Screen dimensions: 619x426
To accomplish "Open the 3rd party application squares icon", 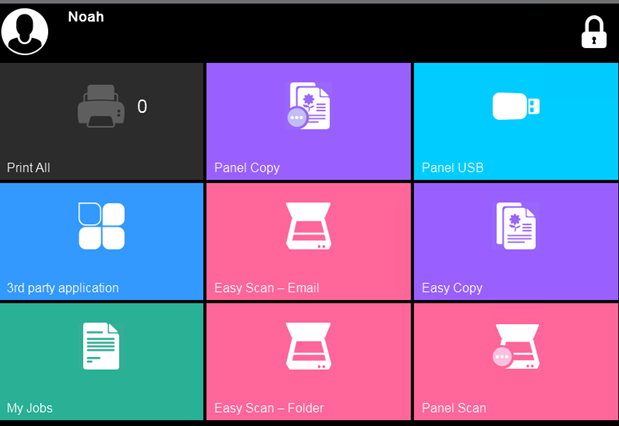I will coord(101,226).
